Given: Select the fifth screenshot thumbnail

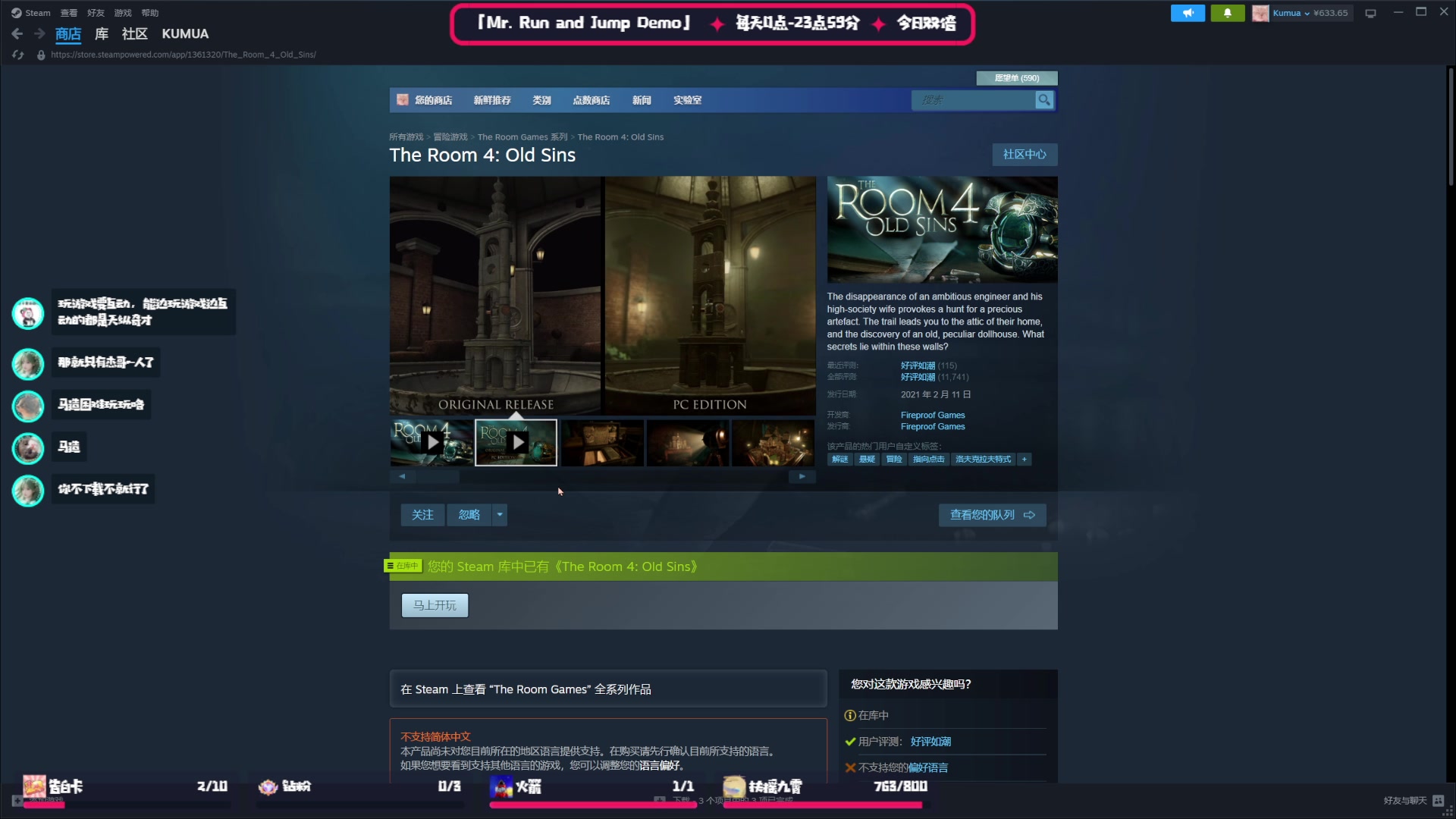Looking at the screenshot, I should 773,443.
